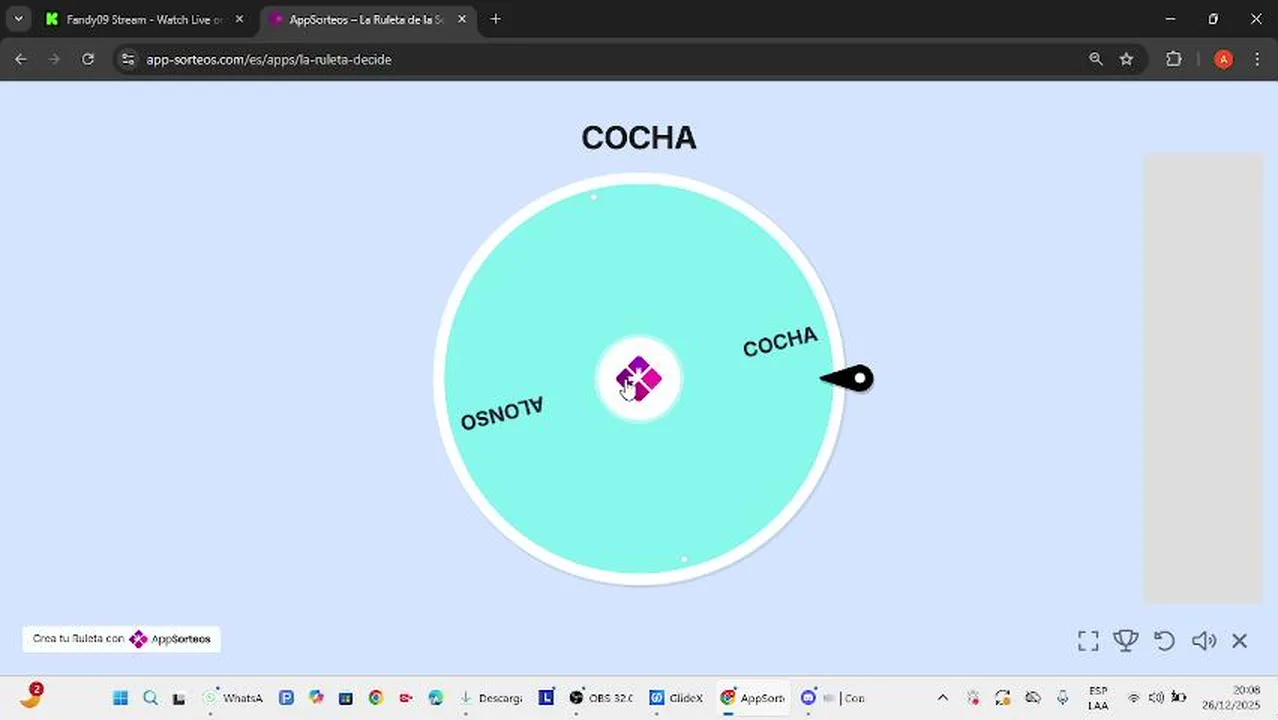Screen dimensions: 1278x720
Task: Open the weather widget with badge 2
Action: tap(30, 696)
